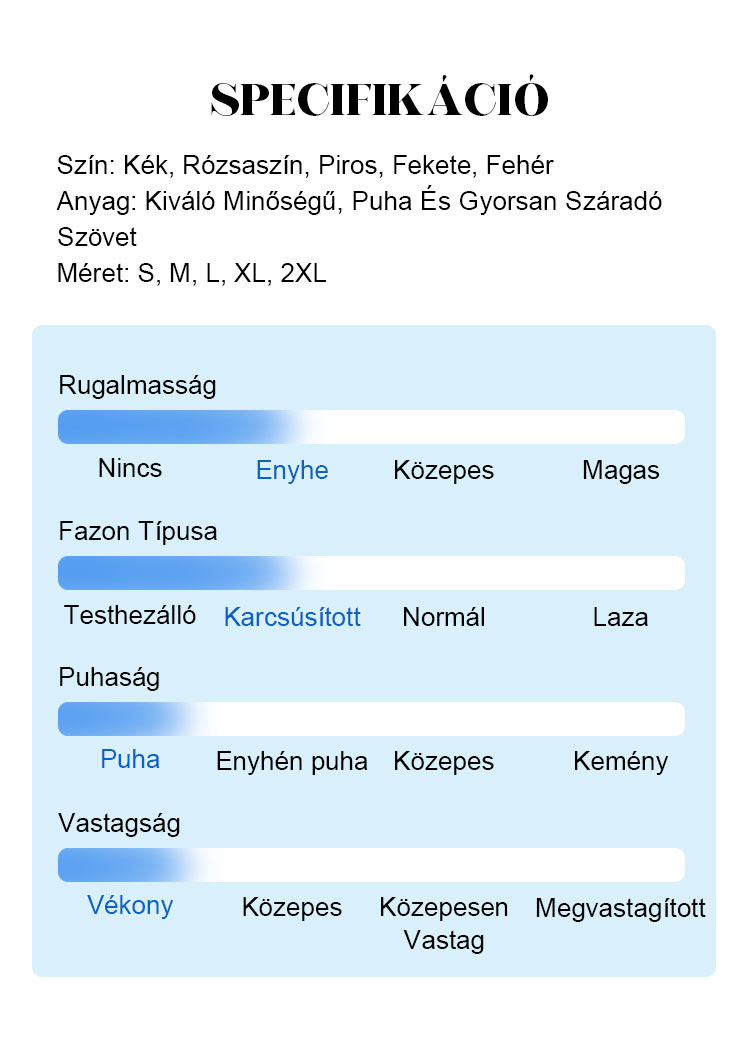Click the Fazon Típusa slider bar

click(x=371, y=573)
